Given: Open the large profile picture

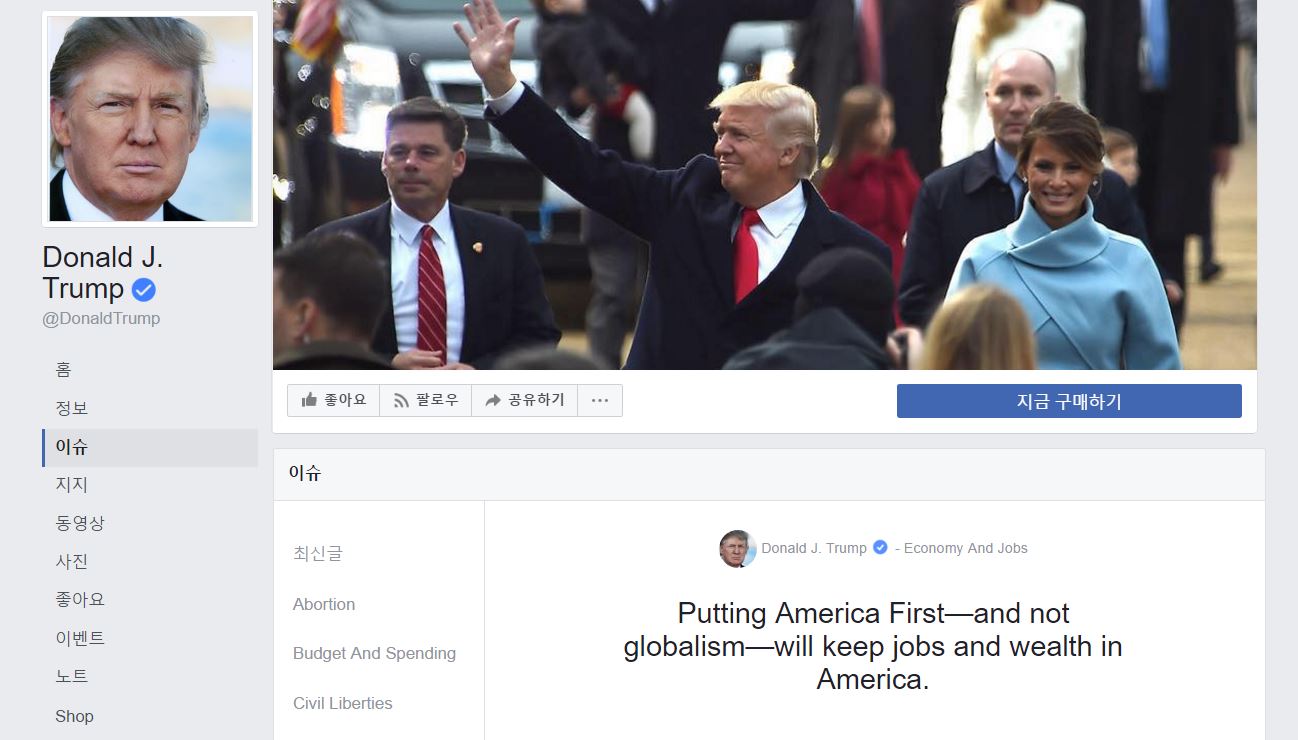Looking at the screenshot, I should (x=150, y=118).
